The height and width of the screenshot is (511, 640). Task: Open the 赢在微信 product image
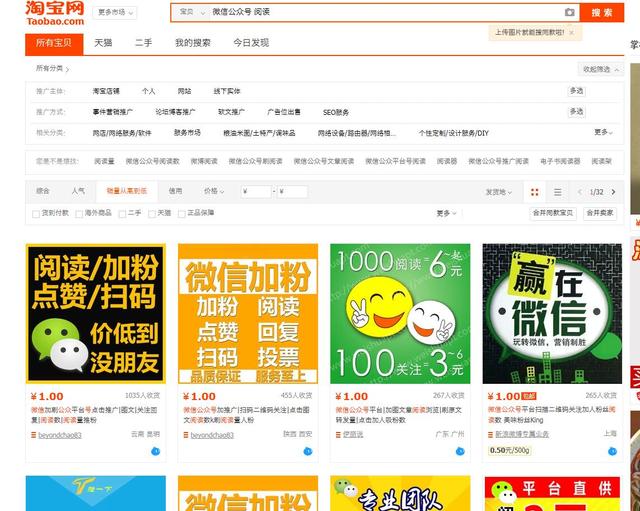click(553, 313)
